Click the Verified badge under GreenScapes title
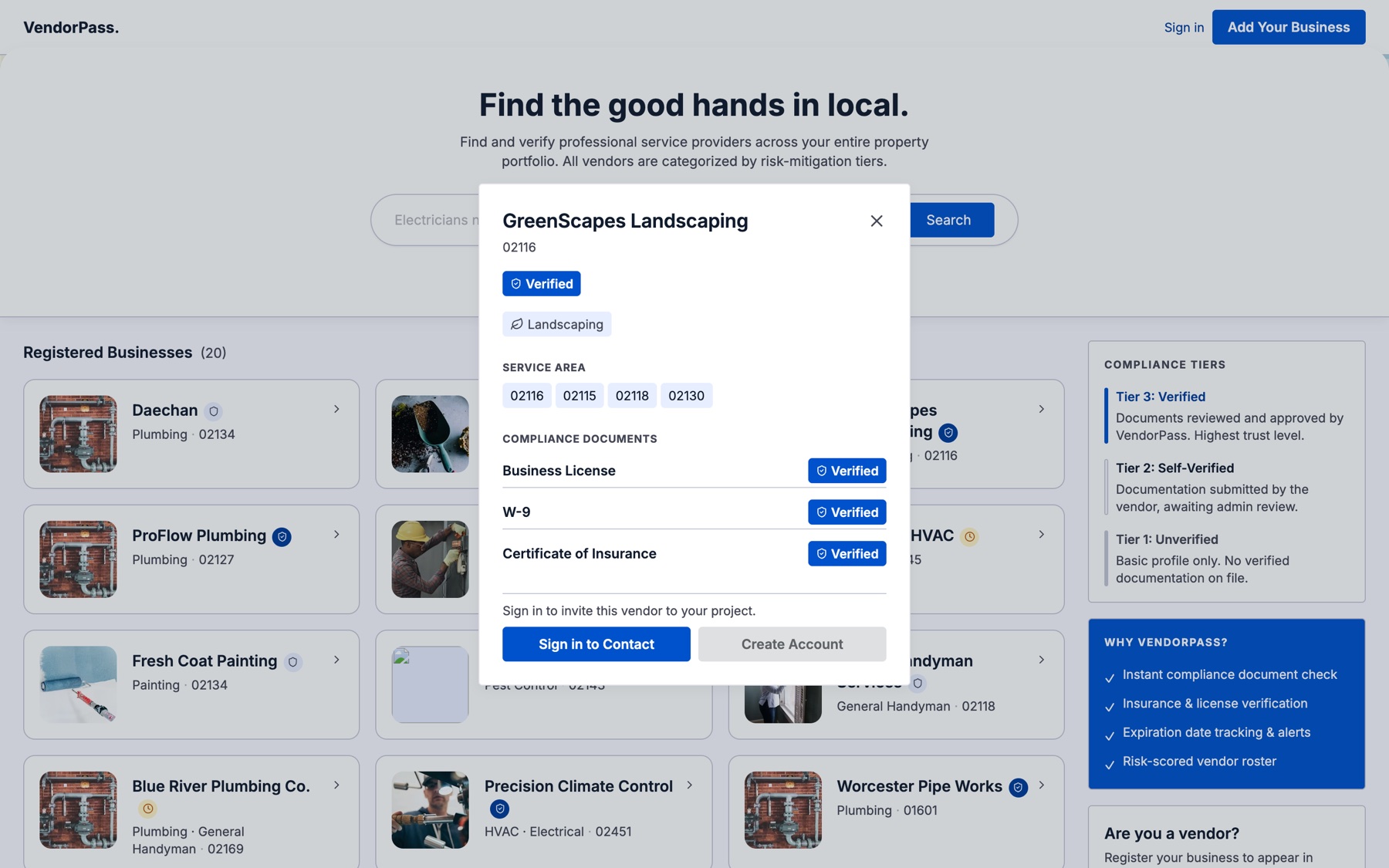 click(542, 284)
